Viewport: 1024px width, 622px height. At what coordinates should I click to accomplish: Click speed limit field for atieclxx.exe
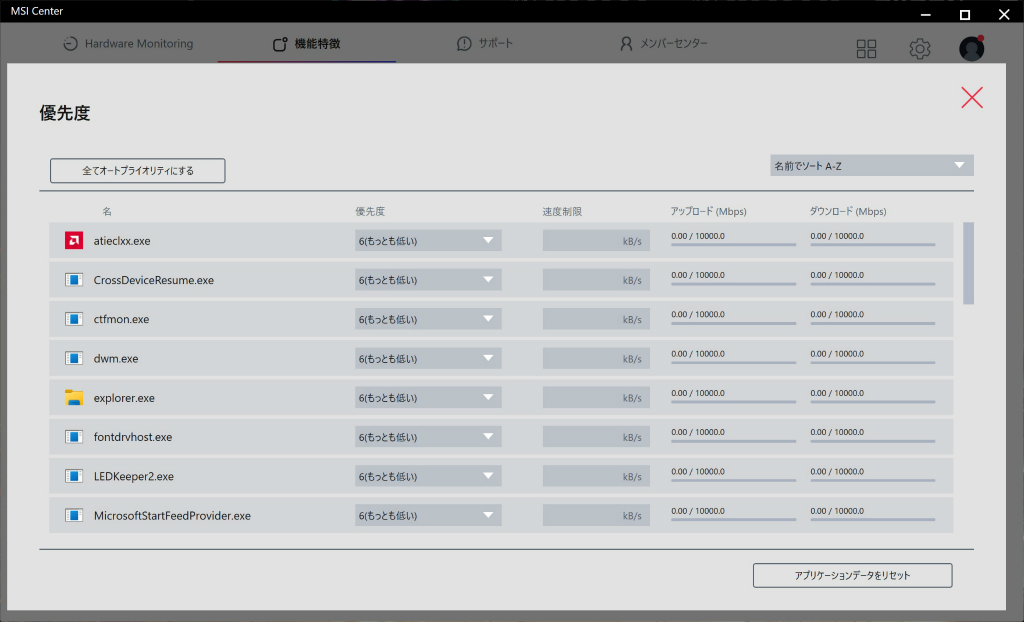click(x=596, y=240)
